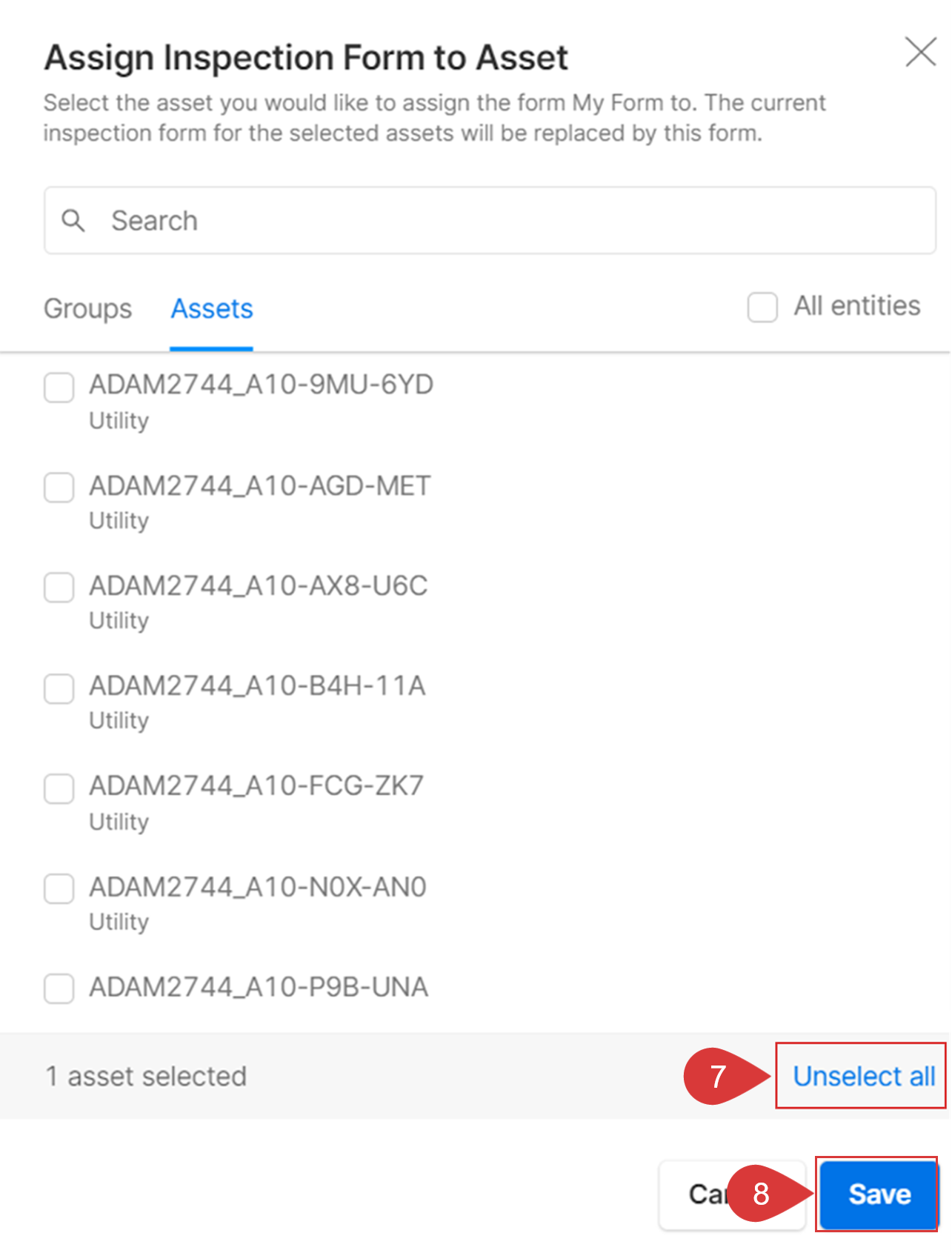The image size is (952, 1253).
Task: Toggle the ADAM2744_A10-FCG-ZK7 checkbox
Action: click(x=59, y=788)
